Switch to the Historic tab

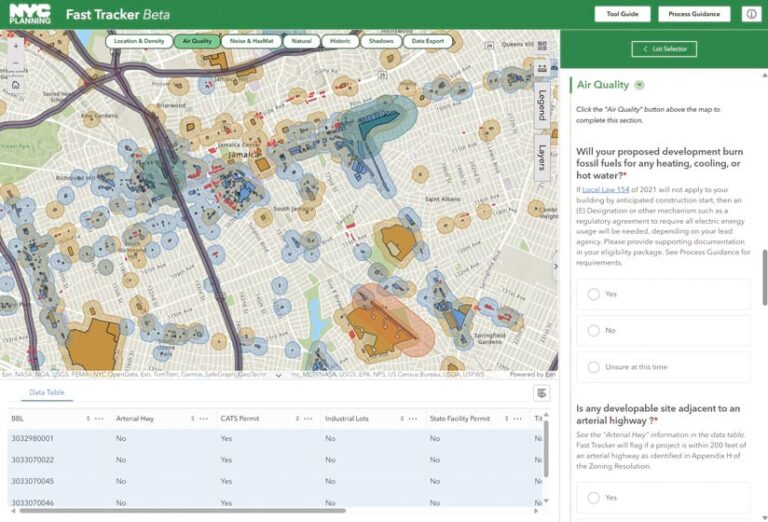tap(340, 41)
